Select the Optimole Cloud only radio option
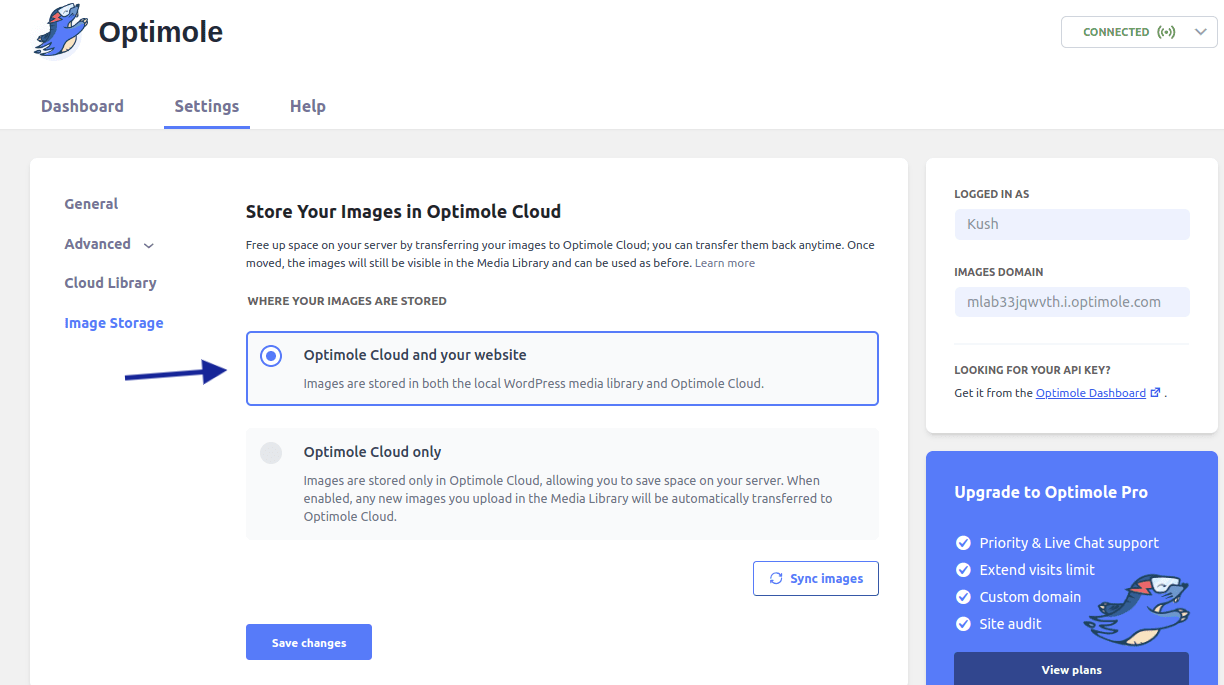The height and width of the screenshot is (685, 1224). click(x=271, y=453)
